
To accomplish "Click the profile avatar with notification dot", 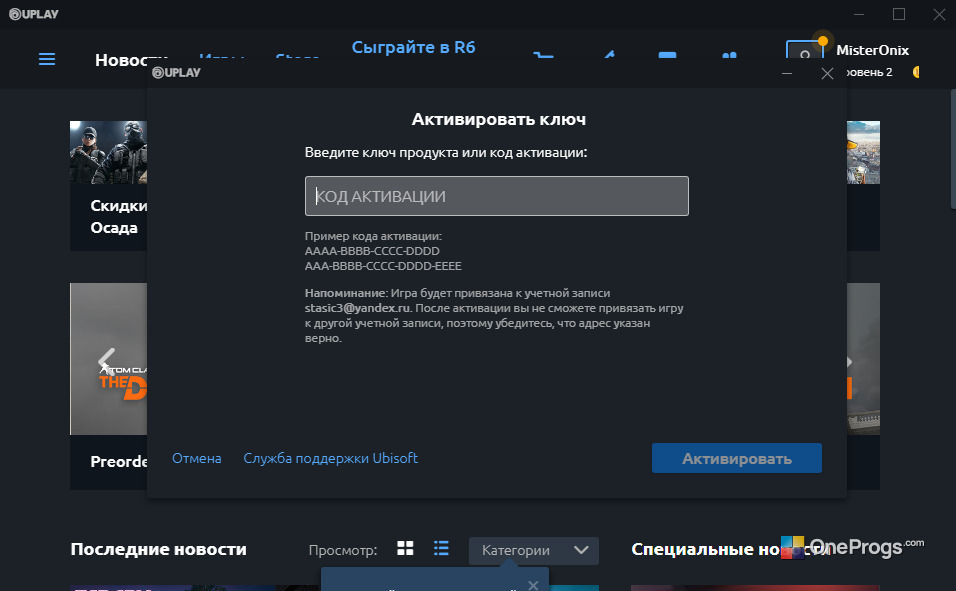I will tap(805, 50).
